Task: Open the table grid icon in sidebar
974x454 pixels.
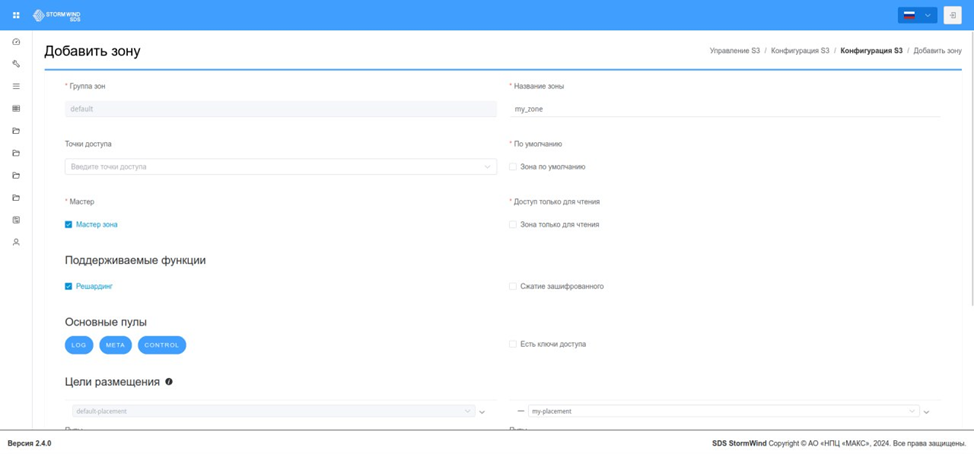Action: [16, 108]
